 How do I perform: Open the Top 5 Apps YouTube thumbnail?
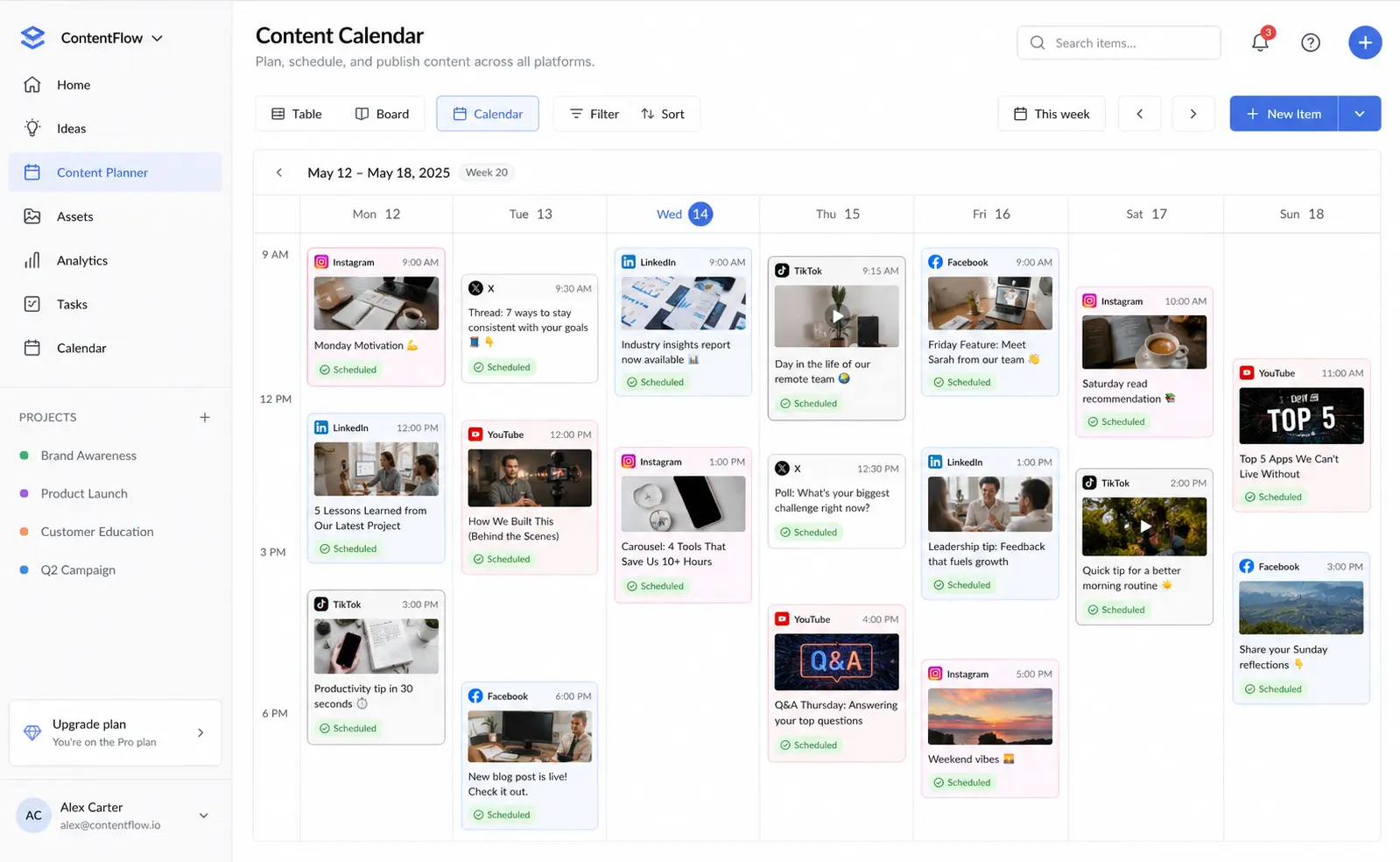tap(1301, 416)
